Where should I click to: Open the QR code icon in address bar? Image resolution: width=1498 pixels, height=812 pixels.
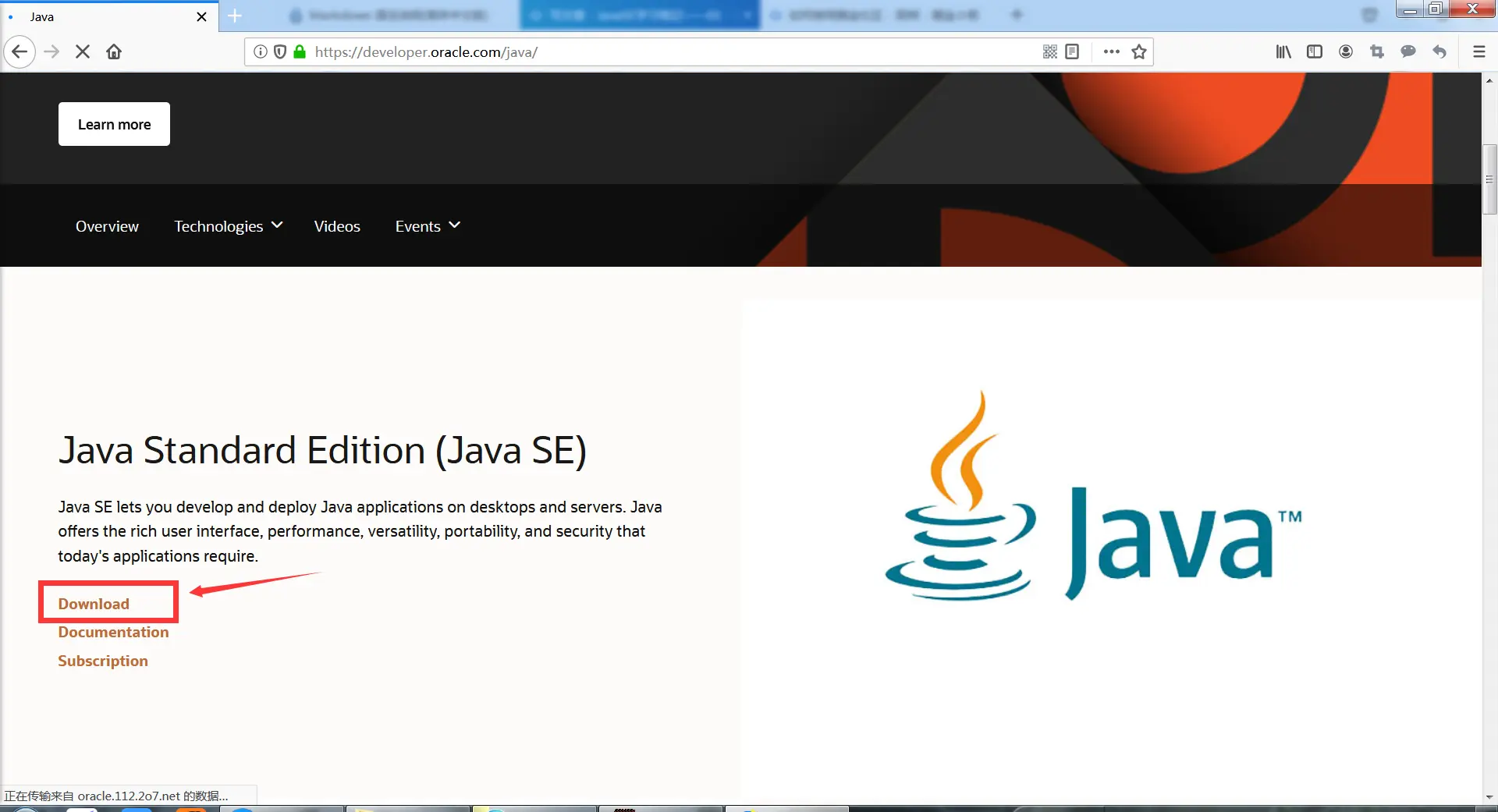coord(1050,52)
